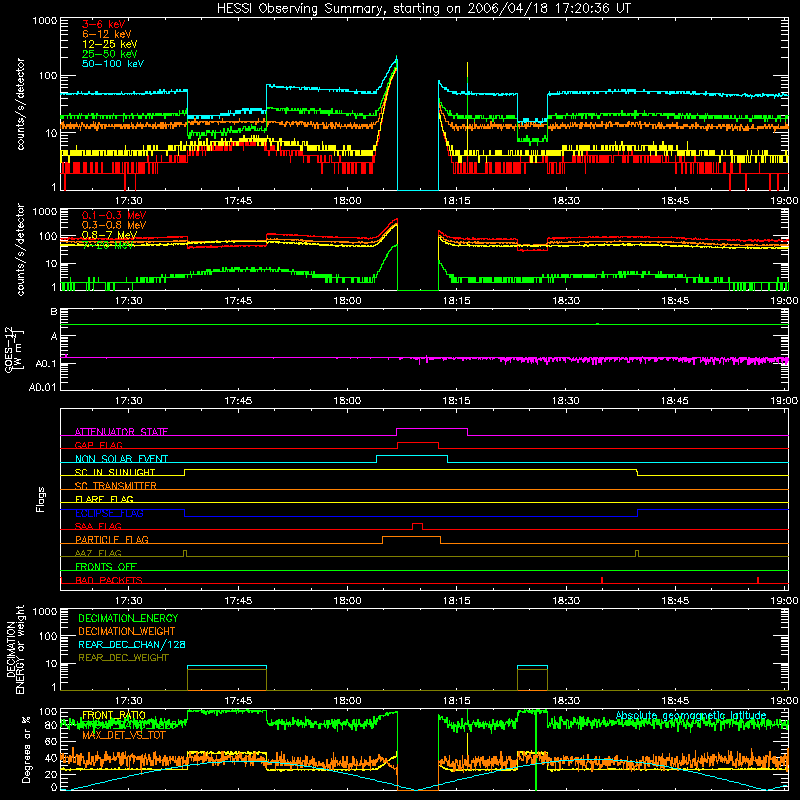This screenshot has height=800, width=800.
Task: Click the B class tick label on GOES plot
Action: click(54, 311)
